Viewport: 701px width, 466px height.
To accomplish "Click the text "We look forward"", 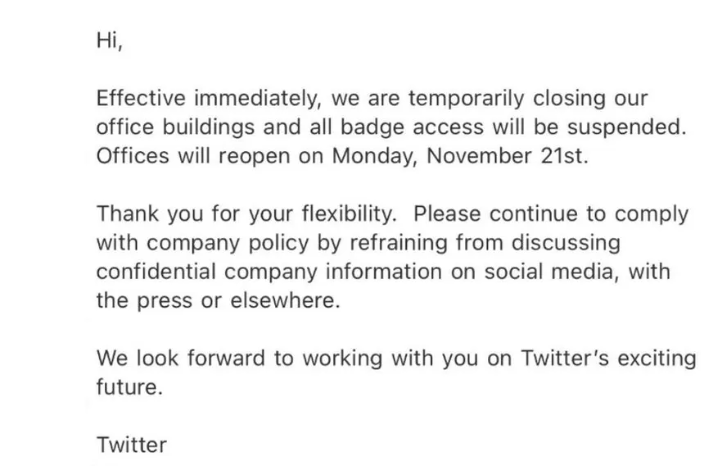I will (181, 358).
